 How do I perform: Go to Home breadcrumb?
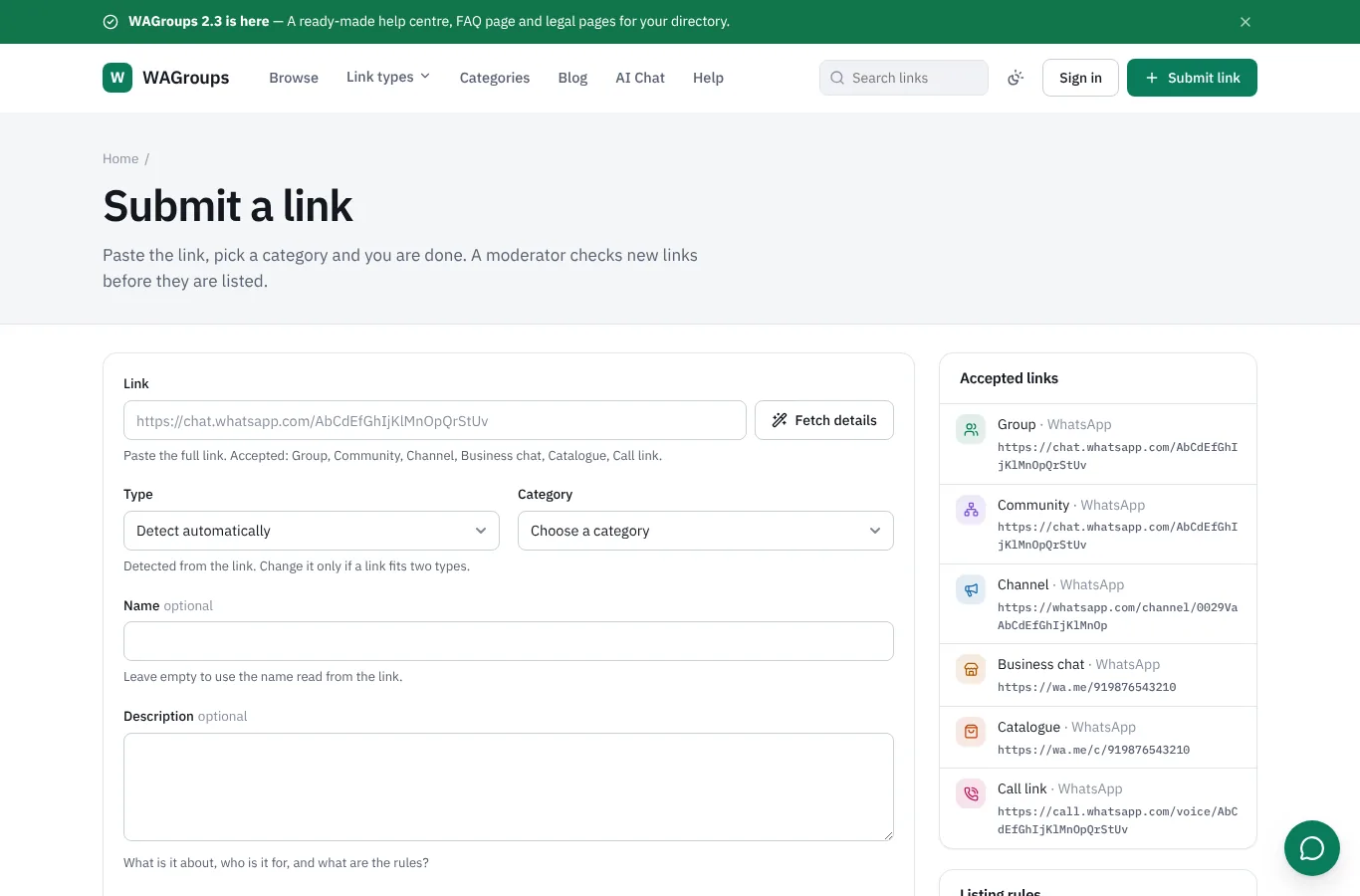(120, 158)
